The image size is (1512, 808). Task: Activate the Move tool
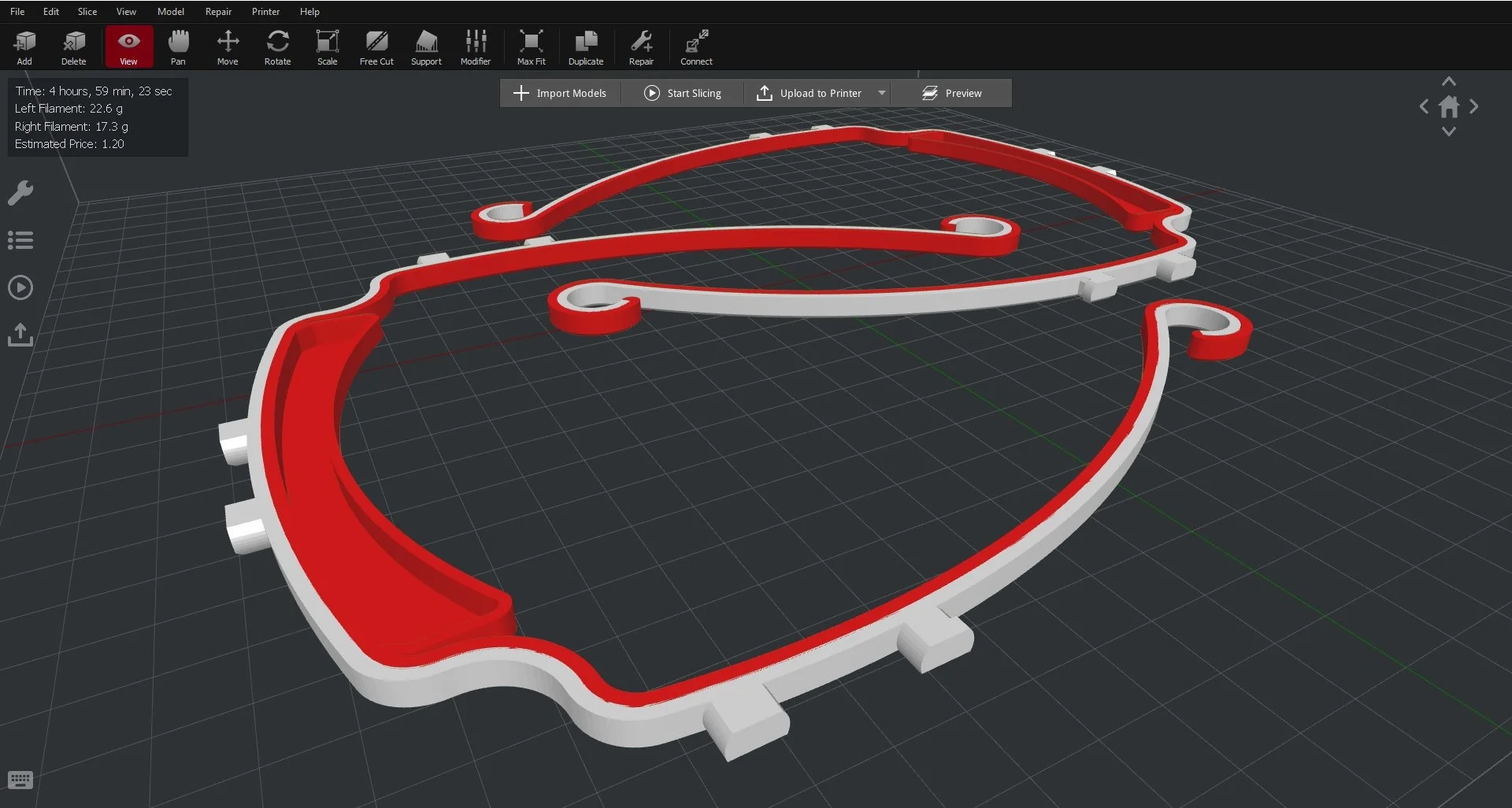click(x=228, y=46)
